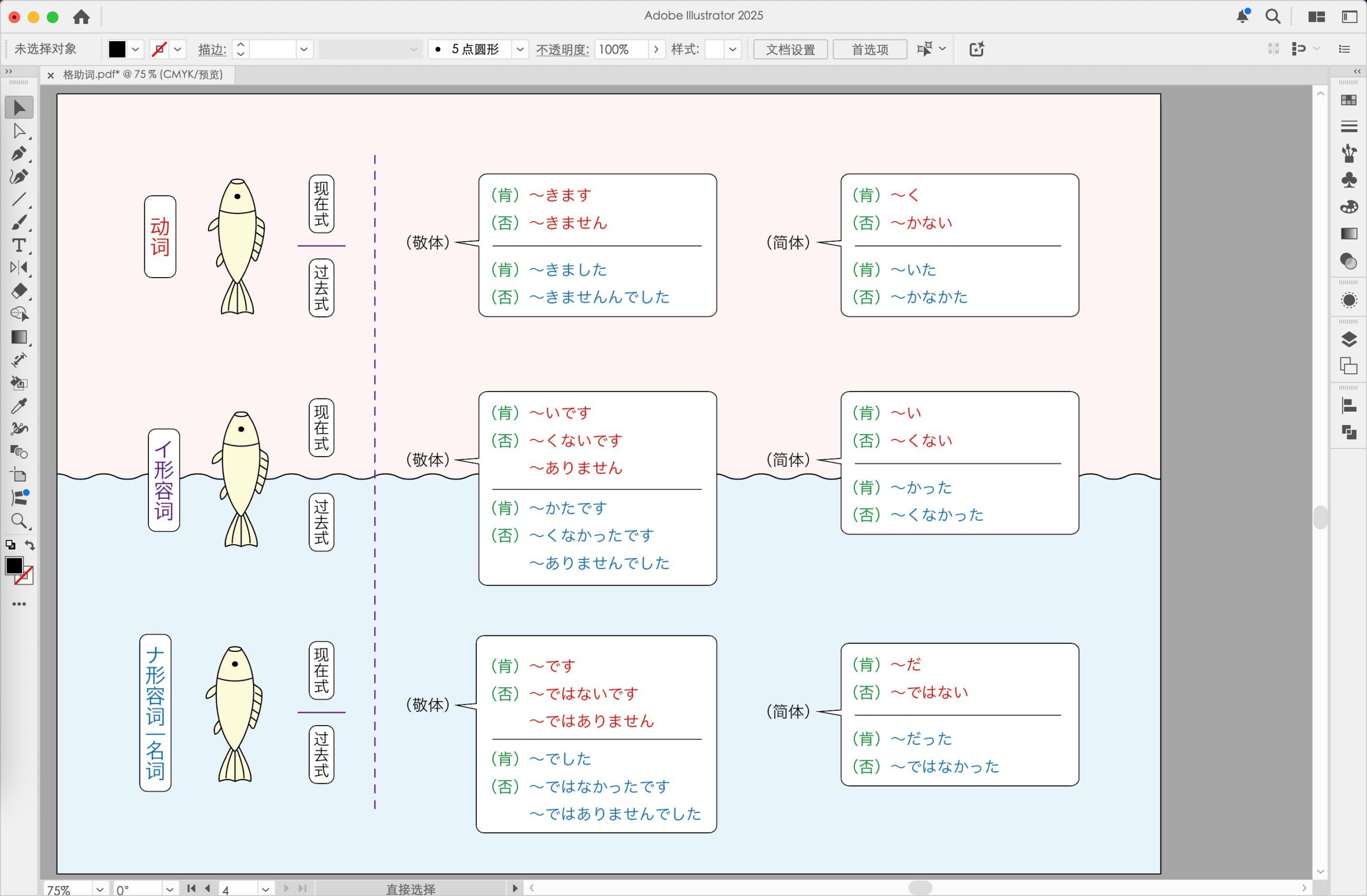Open the Layers panel icon
Screen dimensions: 1367x896
pyautogui.click(x=1349, y=340)
